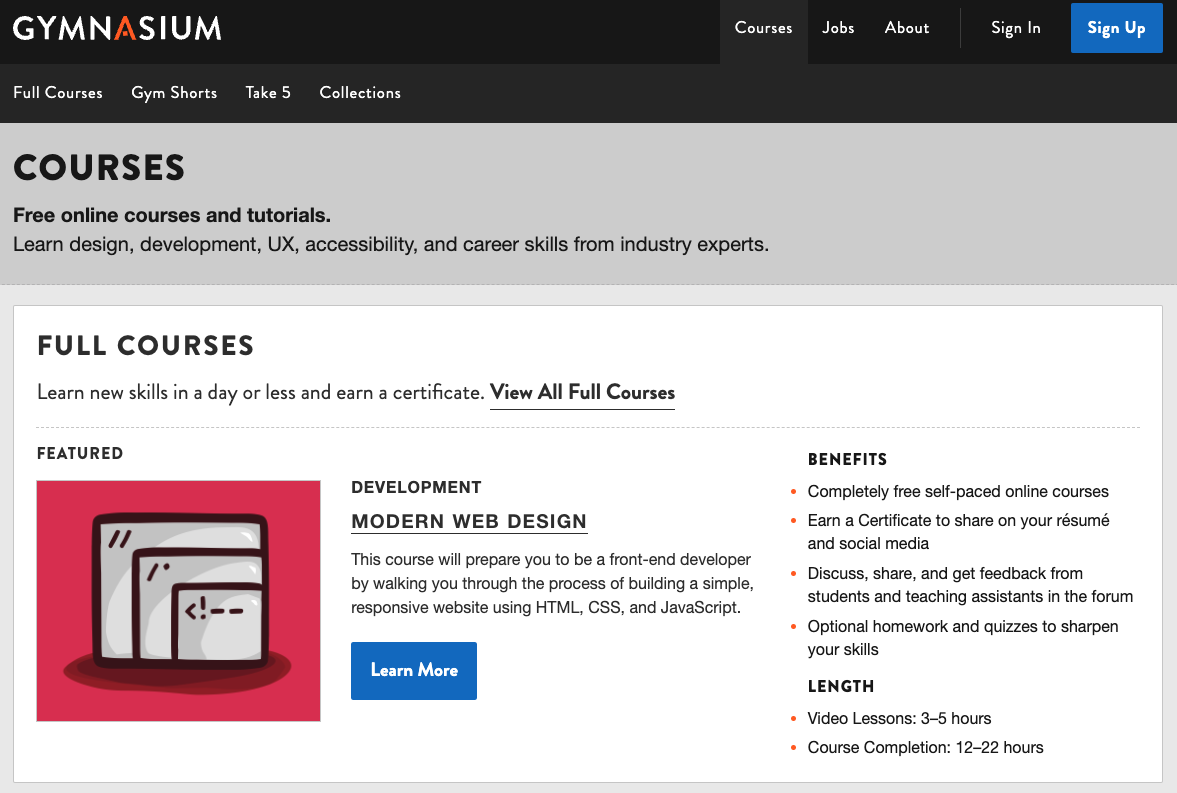This screenshot has height=793, width=1177.
Task: Click the Sign In link
Action: point(1016,28)
